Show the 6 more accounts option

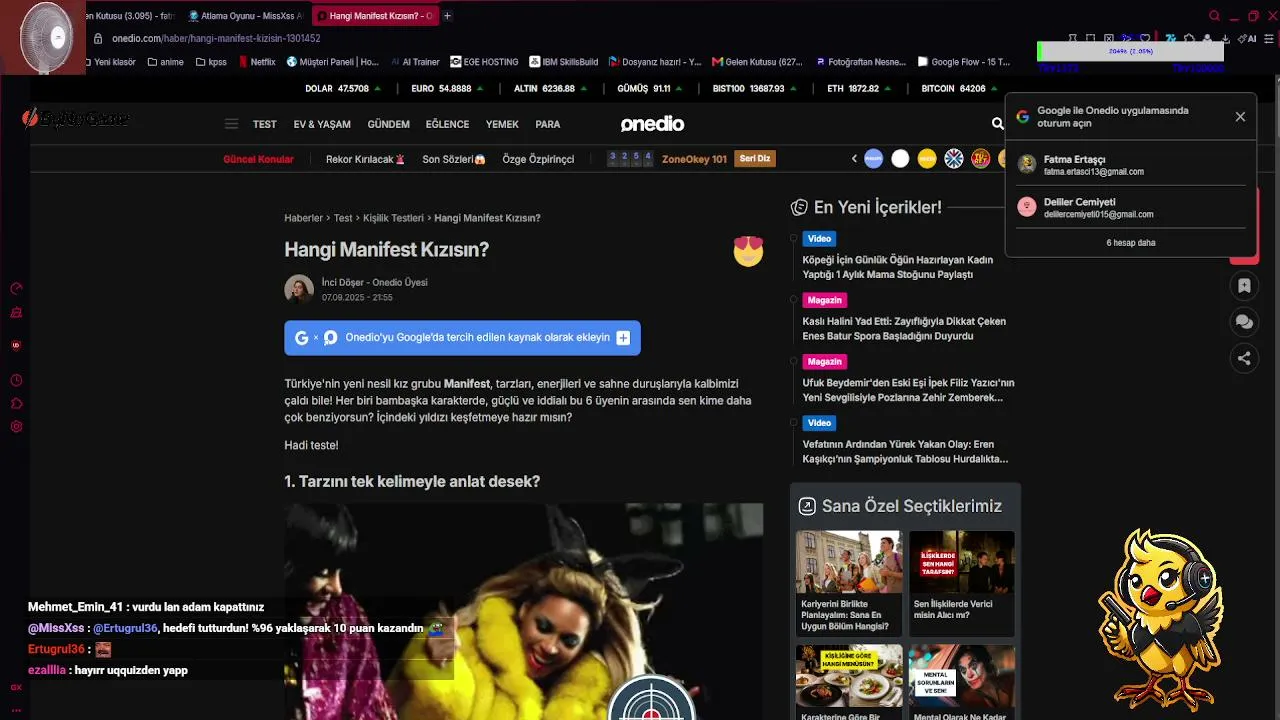coord(1130,243)
